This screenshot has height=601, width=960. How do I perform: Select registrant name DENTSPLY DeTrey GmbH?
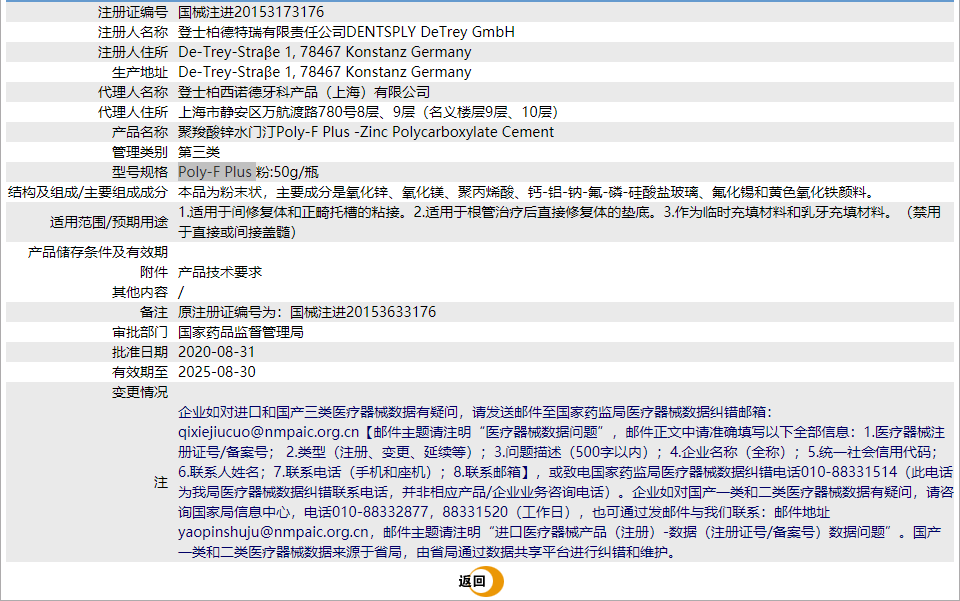pos(430,32)
